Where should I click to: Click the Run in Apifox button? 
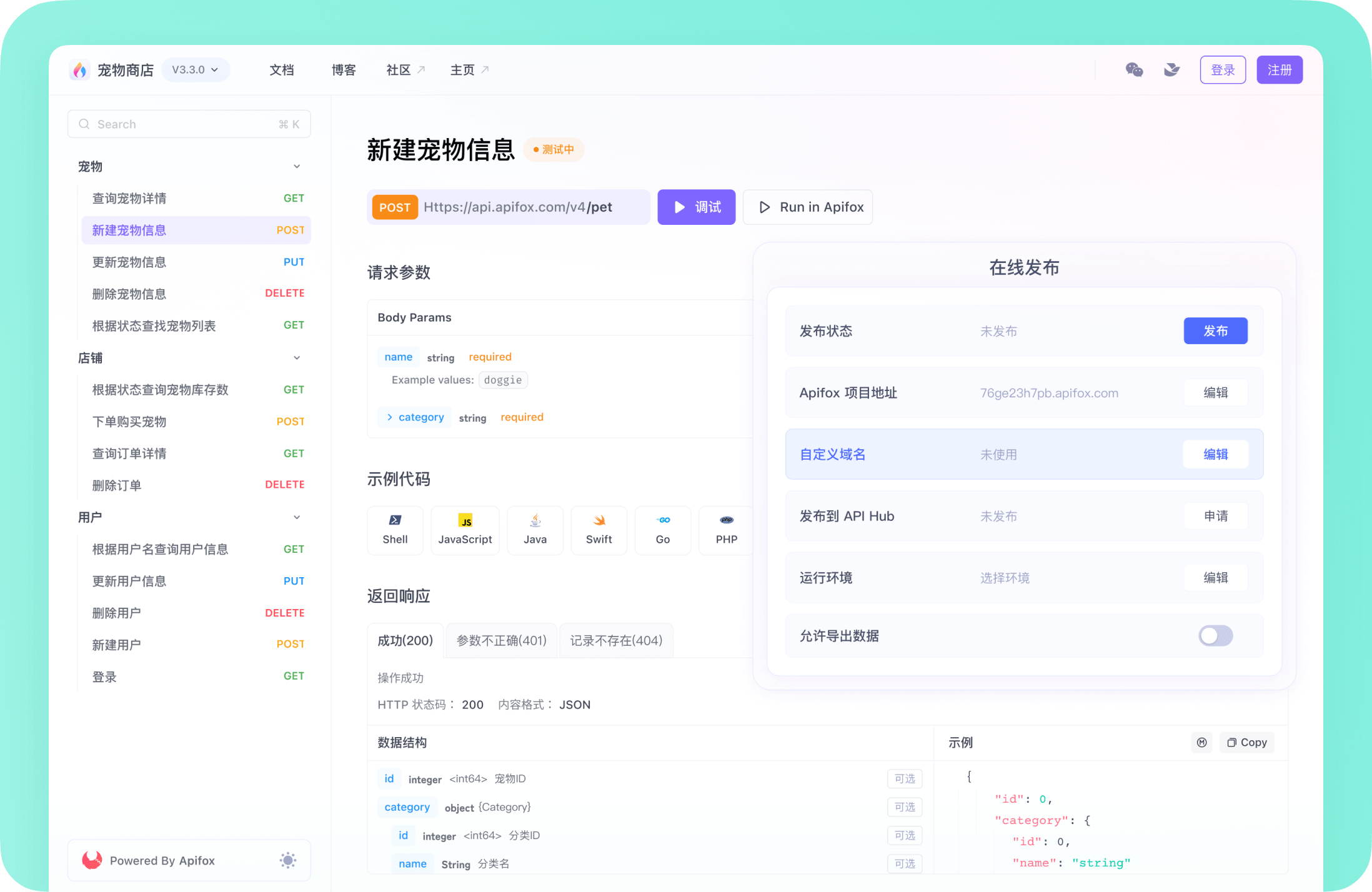808,207
